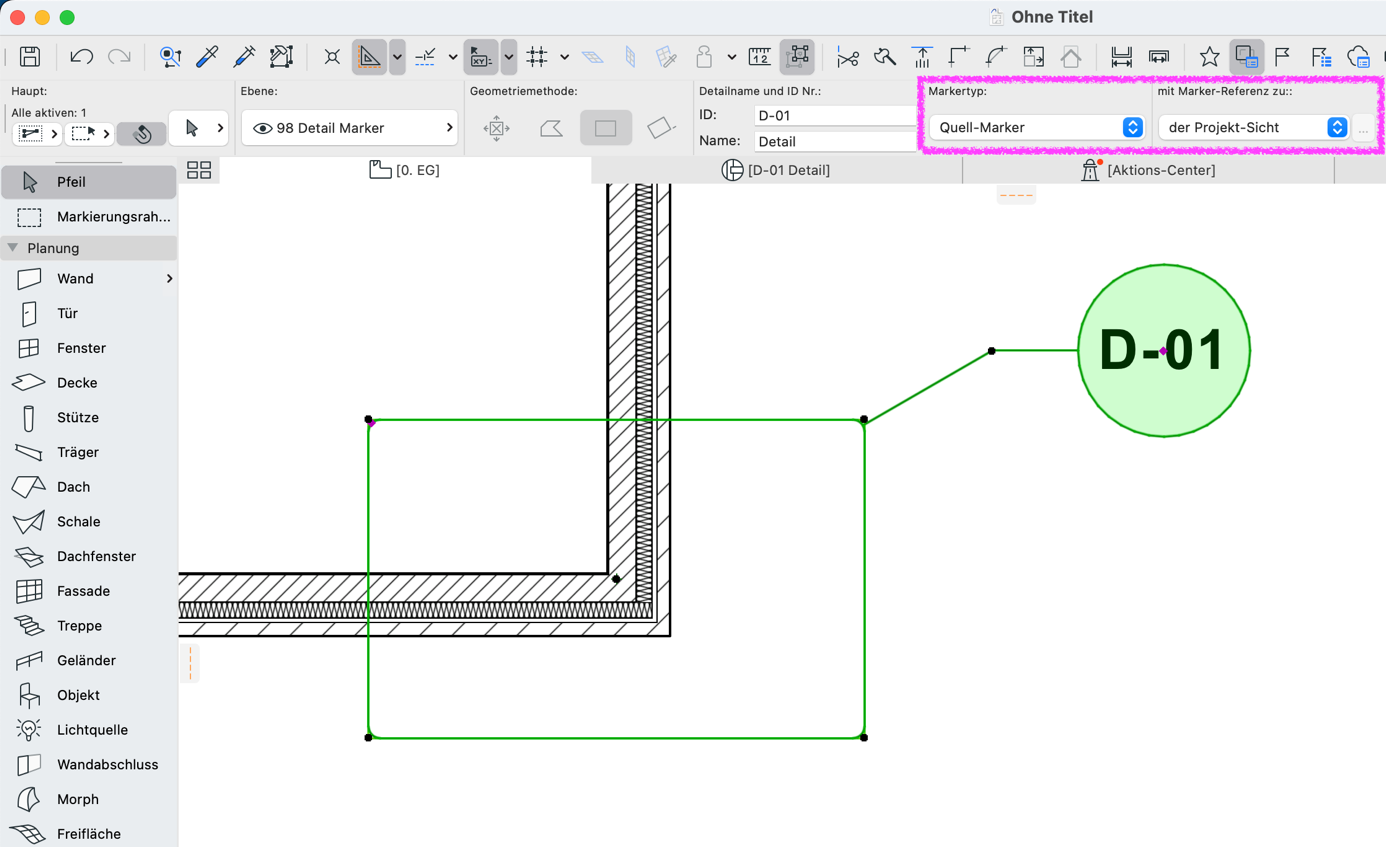The height and width of the screenshot is (847, 1386).
Task: Select the Lichtquelle tool
Action: pos(89,730)
